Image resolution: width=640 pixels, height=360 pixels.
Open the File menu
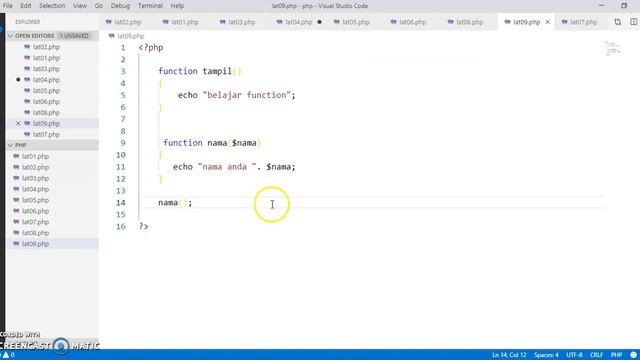coord(7,6)
